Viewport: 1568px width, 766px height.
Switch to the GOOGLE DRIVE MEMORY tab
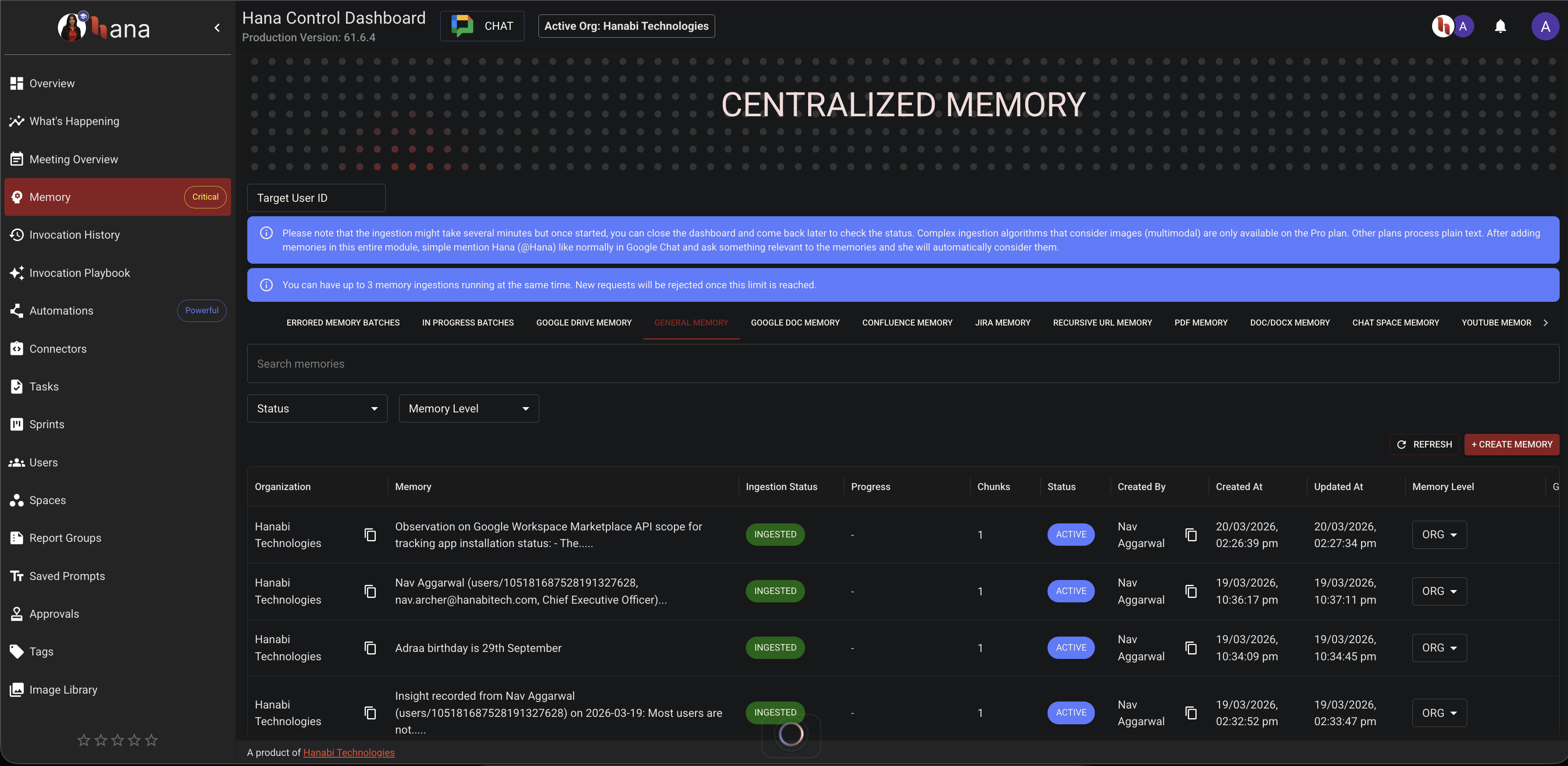584,322
